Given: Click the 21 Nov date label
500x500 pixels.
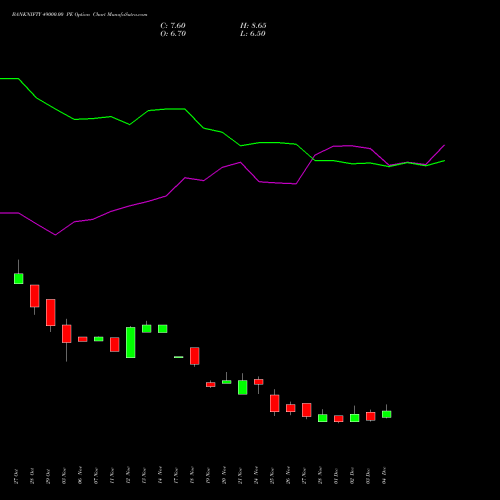Looking at the screenshot, I should point(240,476).
